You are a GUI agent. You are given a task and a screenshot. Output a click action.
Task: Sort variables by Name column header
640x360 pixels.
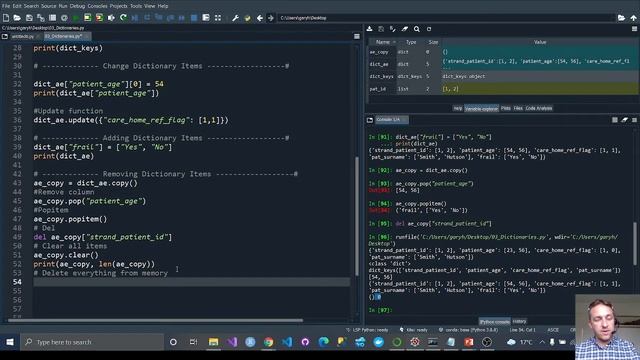click(383, 42)
